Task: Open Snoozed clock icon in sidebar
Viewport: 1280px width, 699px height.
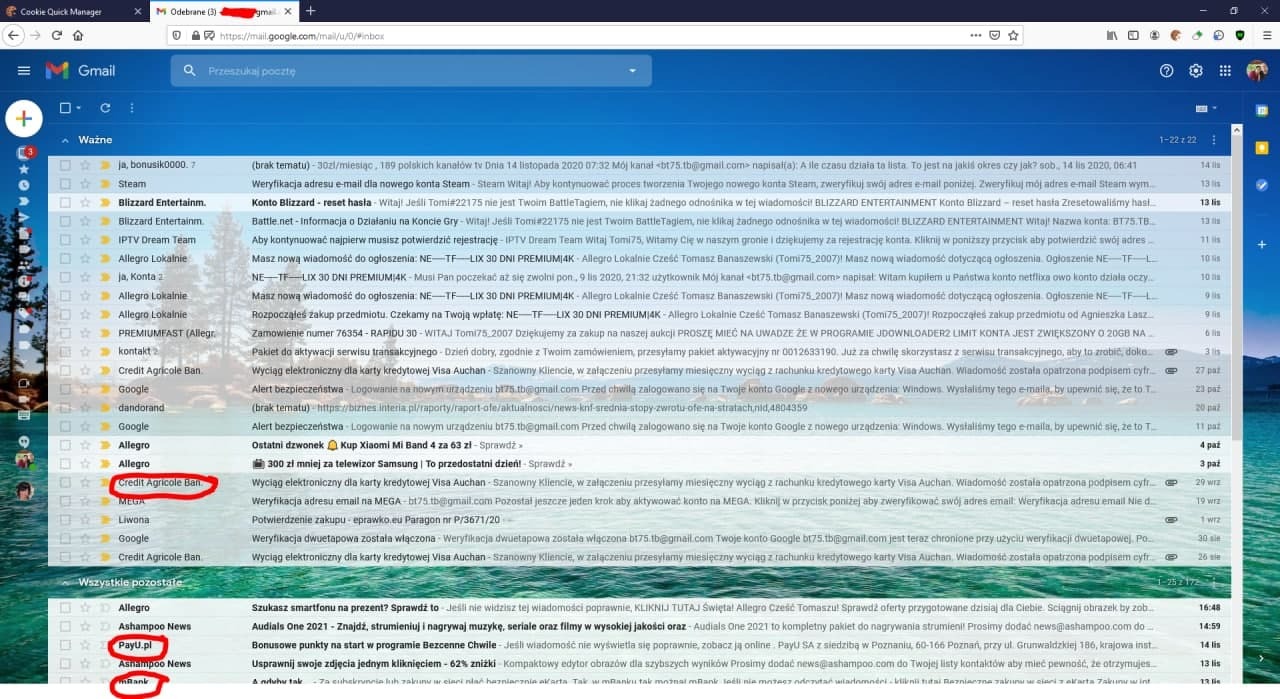Action: coord(24,185)
